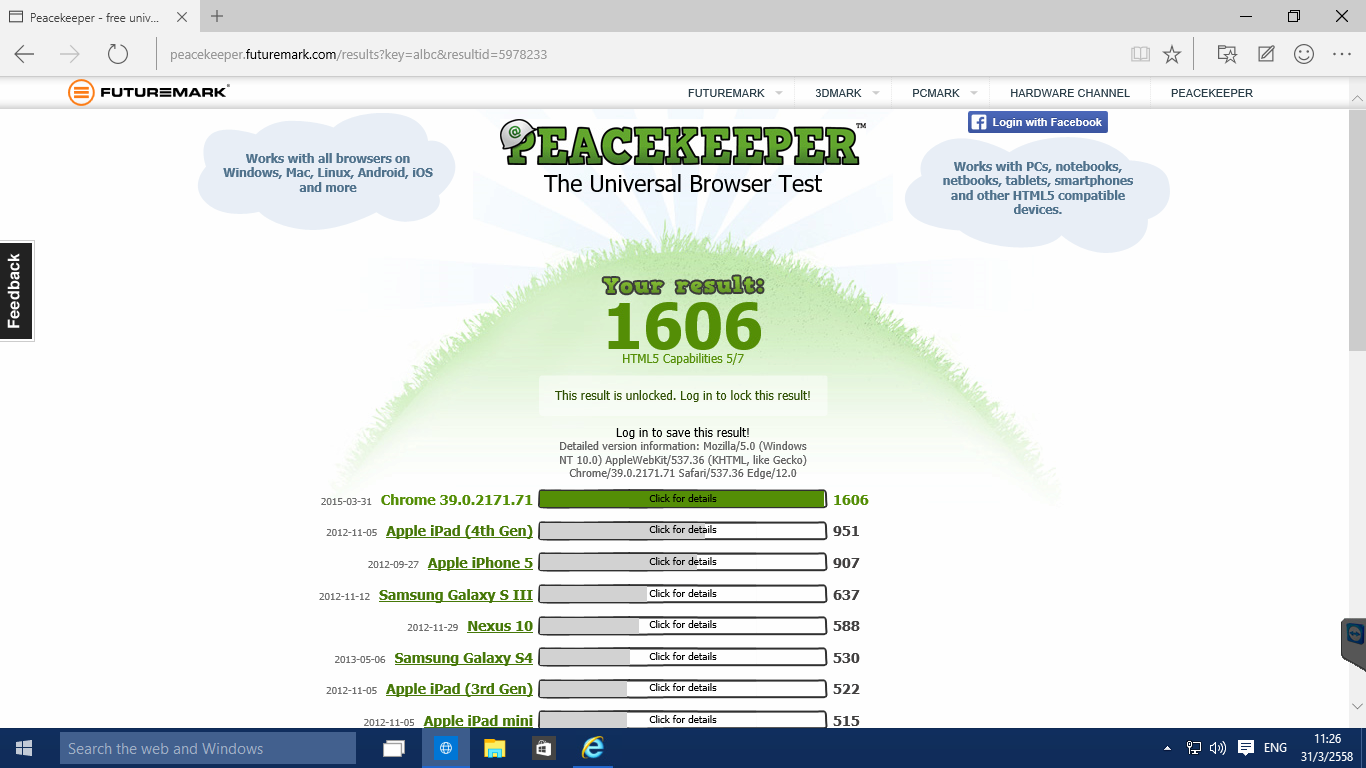The width and height of the screenshot is (1366, 768).
Task: Send feedback smiley icon
Action: tap(1304, 54)
